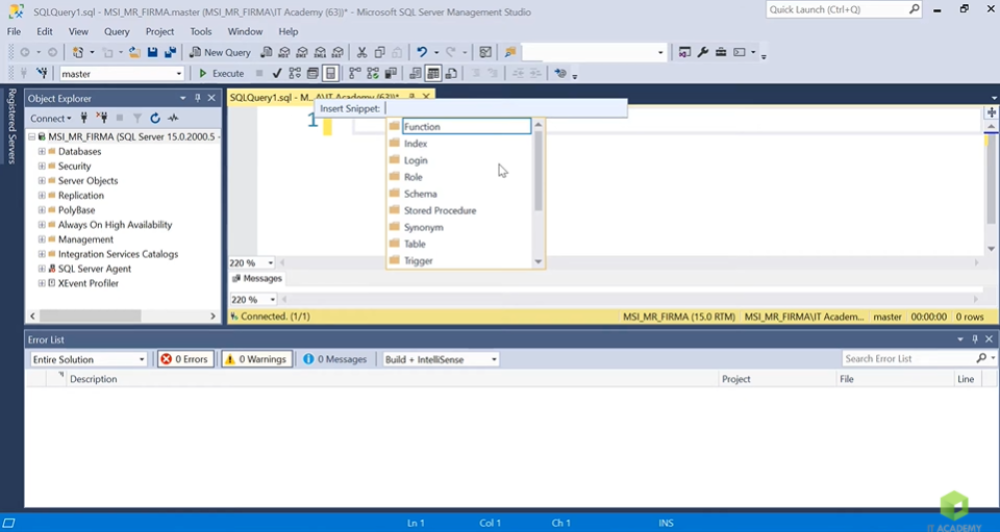Expand the Databases tree node
This screenshot has height=532, width=1000.
[x=41, y=151]
